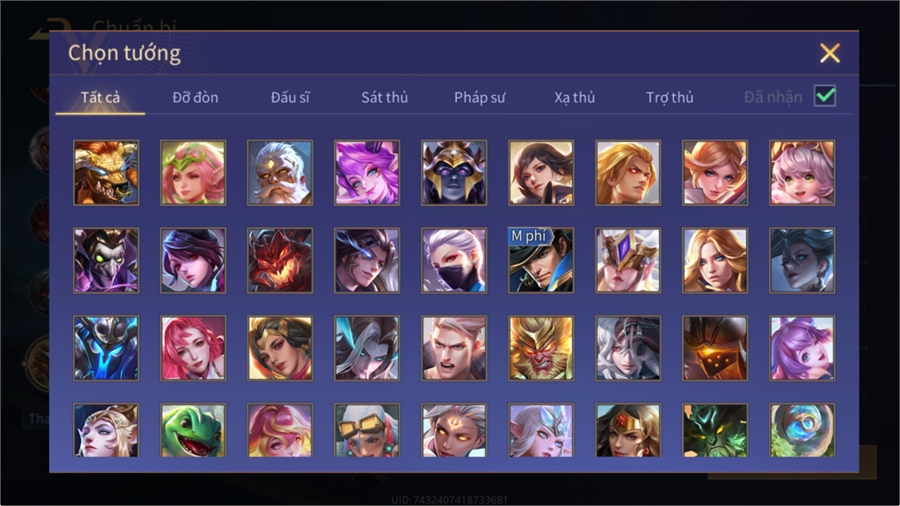Select the swirling blue orb hero thumbnail
Image resolution: width=900 pixels, height=506 pixels.
(x=802, y=430)
